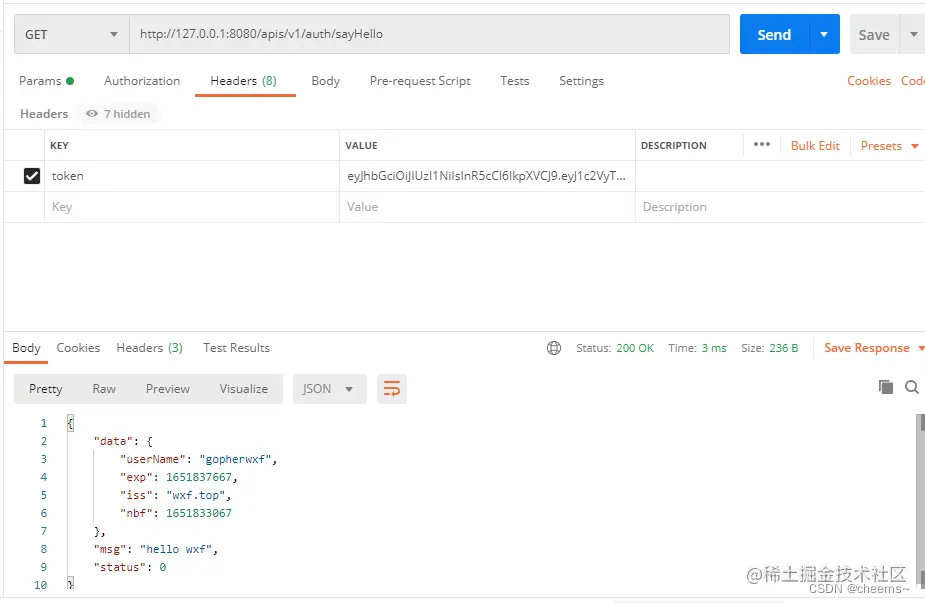
Task: Switch to Raw response view
Action: click(104, 389)
